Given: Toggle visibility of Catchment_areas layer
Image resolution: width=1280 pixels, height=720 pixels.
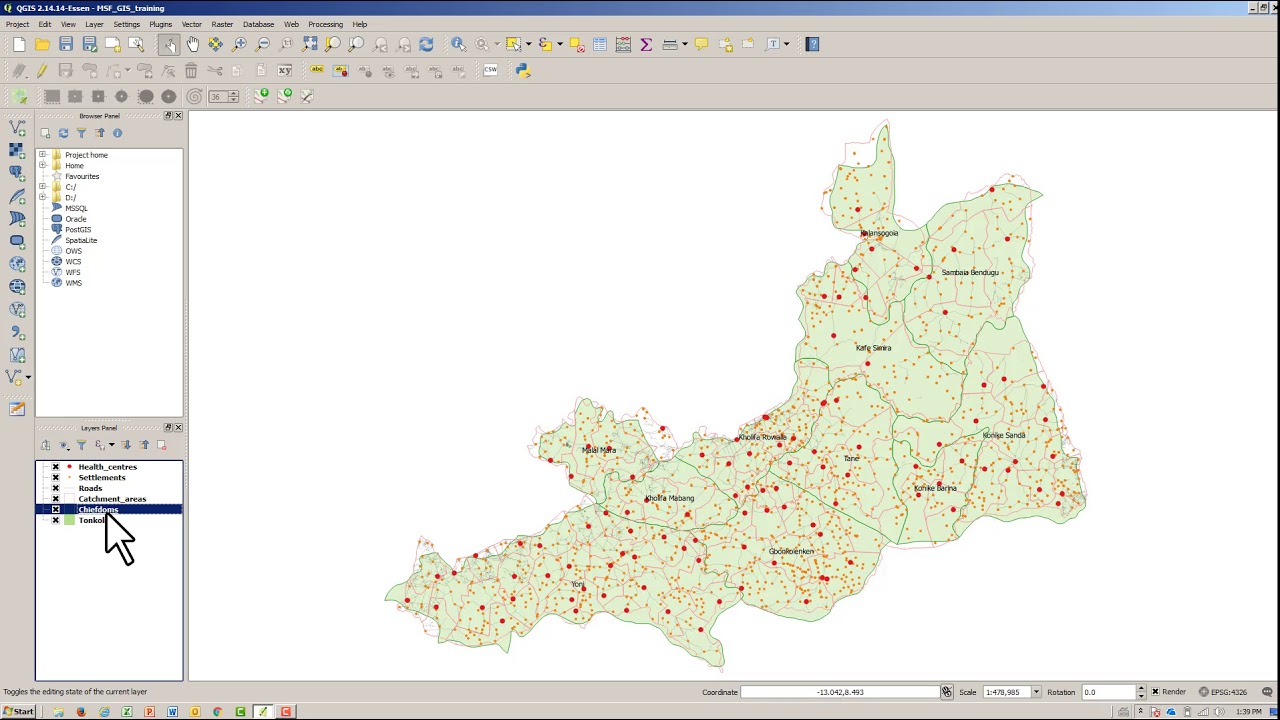Looking at the screenshot, I should pyautogui.click(x=56, y=499).
